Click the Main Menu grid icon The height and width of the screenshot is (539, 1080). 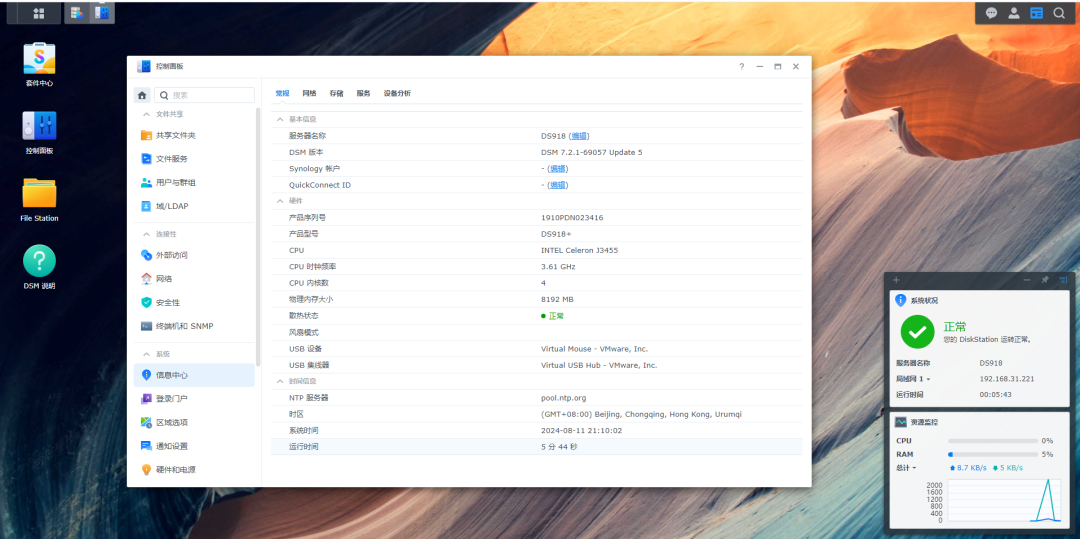[39, 13]
